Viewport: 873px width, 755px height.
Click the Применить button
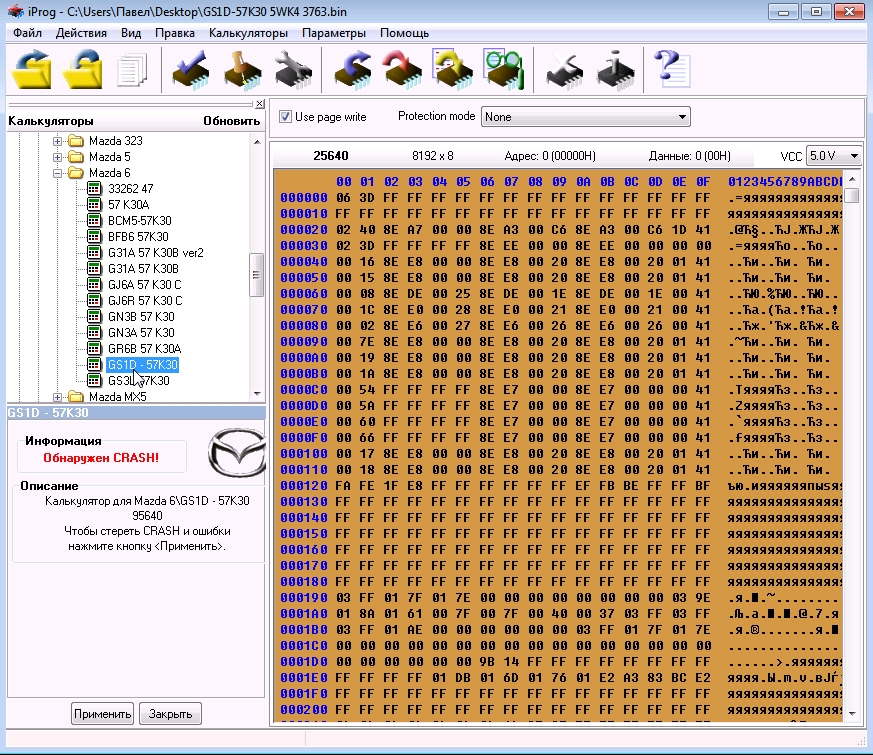point(102,714)
